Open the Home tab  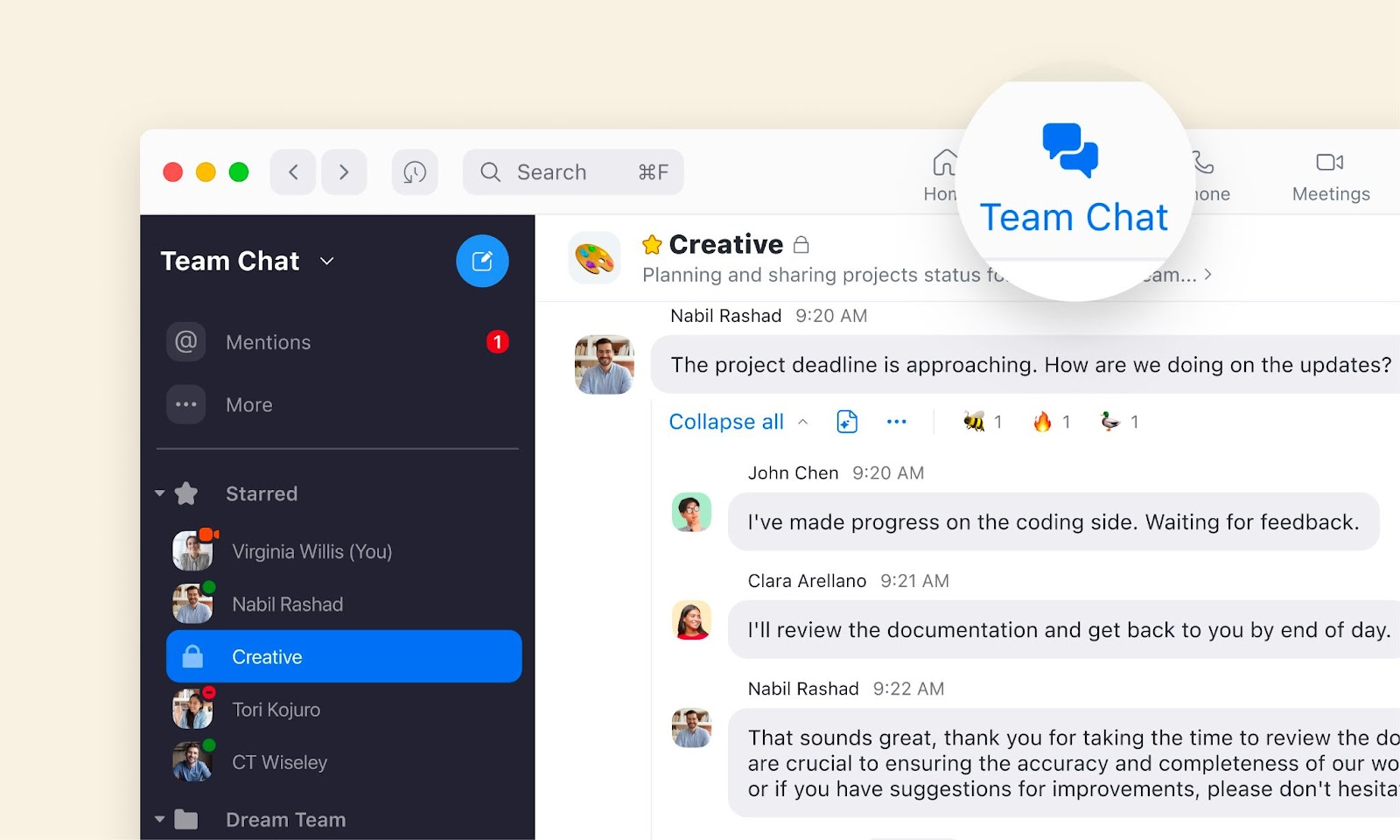coord(941,176)
